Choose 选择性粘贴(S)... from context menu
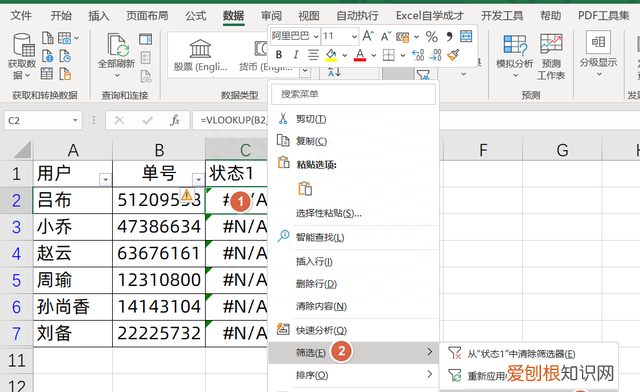The image size is (640, 392). point(353,213)
